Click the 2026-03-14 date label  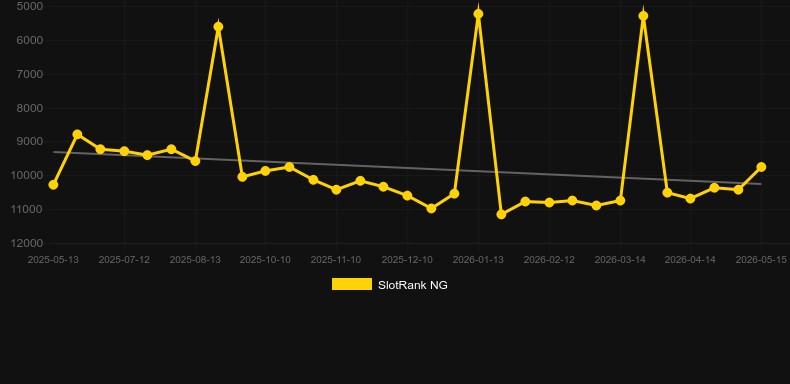620,260
